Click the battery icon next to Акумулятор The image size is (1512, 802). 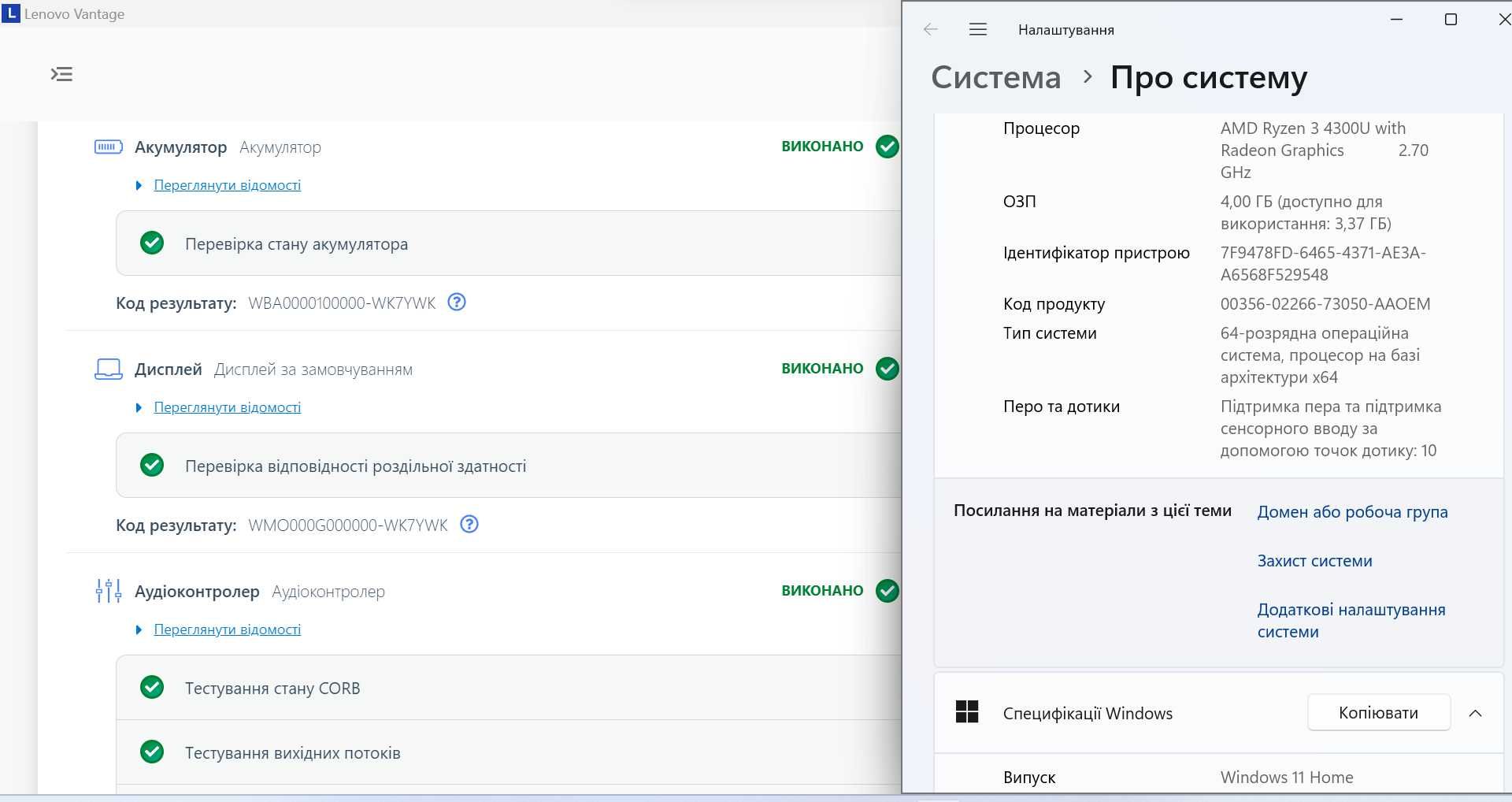point(108,147)
